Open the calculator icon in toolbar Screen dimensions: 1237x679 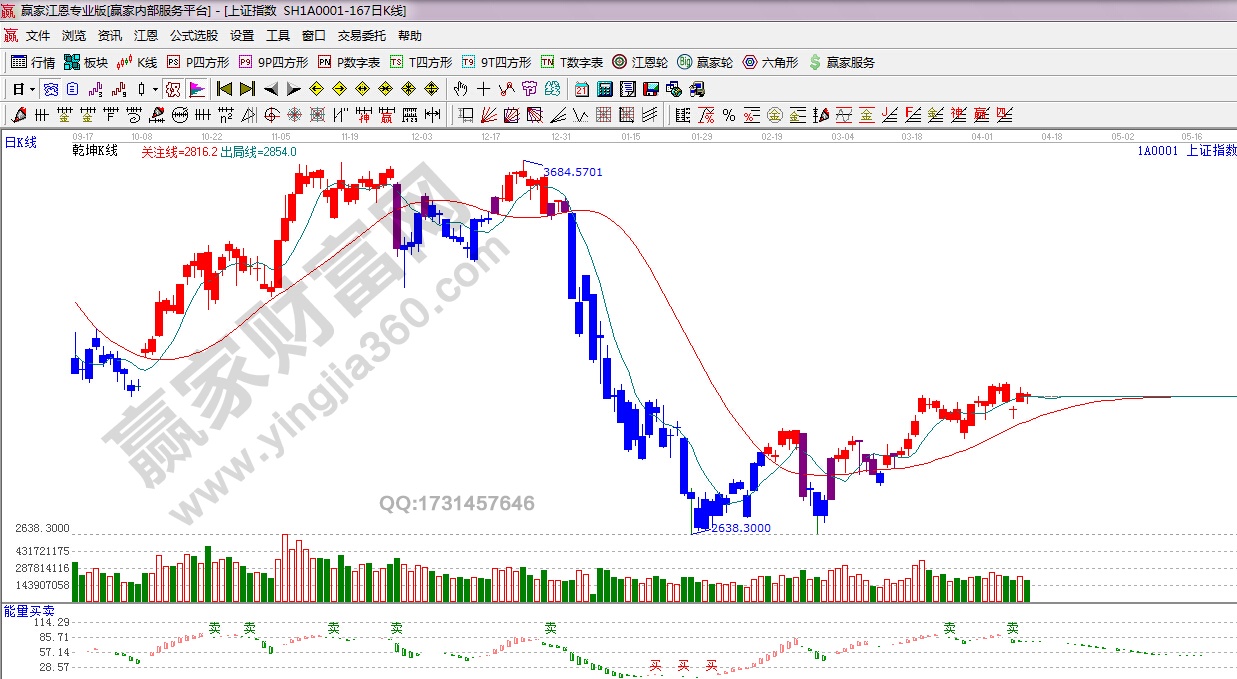pyautogui.click(x=604, y=89)
